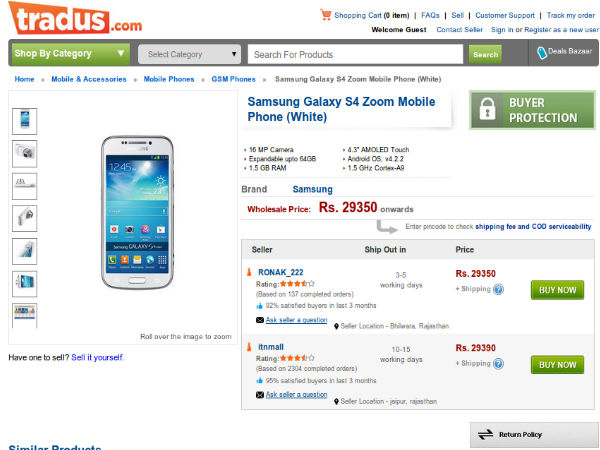Open the Sell it yourself link

click(98, 357)
